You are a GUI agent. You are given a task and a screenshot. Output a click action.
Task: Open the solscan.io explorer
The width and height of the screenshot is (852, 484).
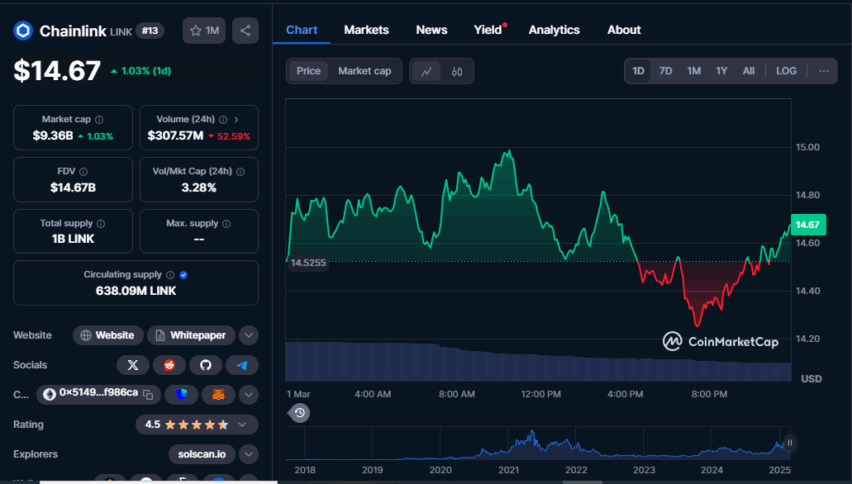pos(202,454)
